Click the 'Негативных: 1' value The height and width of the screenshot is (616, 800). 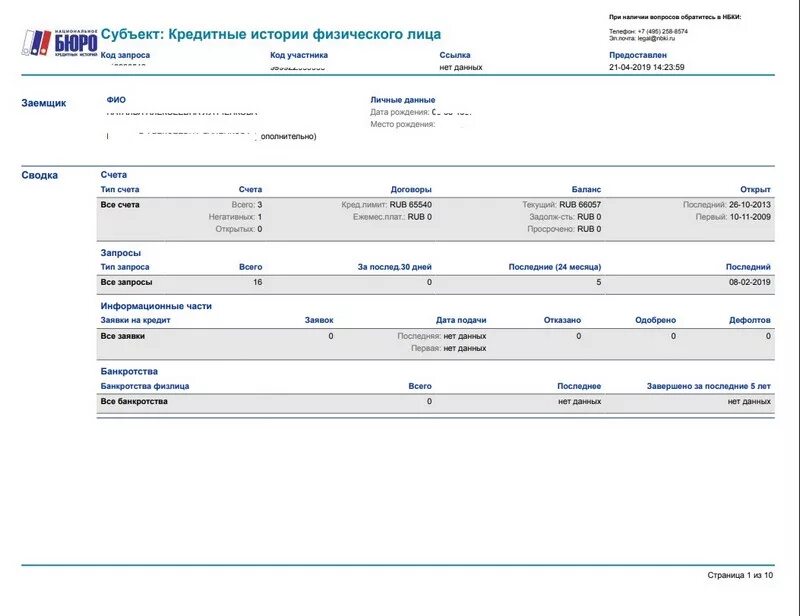coord(235,217)
